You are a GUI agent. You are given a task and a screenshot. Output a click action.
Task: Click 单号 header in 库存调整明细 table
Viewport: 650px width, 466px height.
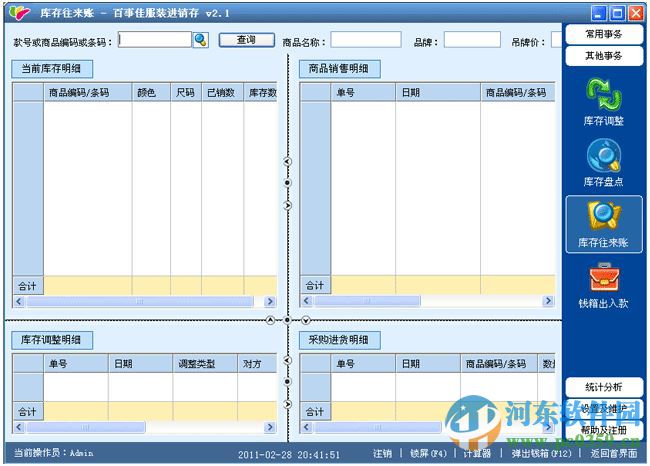click(76, 364)
